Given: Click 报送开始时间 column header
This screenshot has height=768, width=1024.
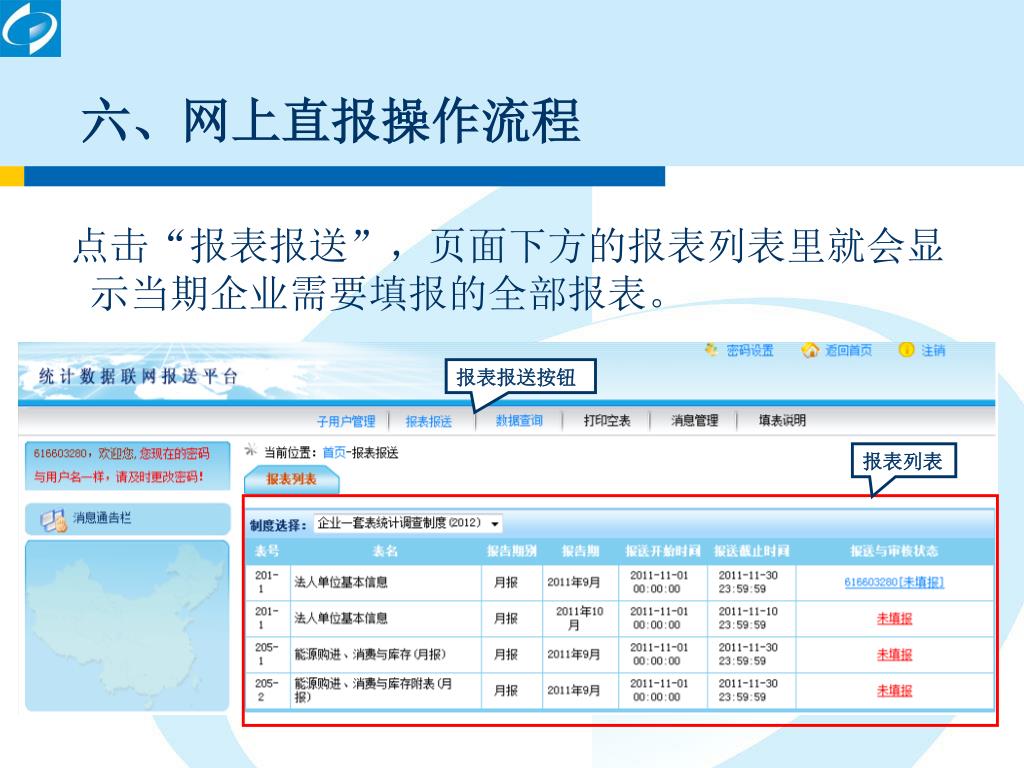Looking at the screenshot, I should point(663,551).
